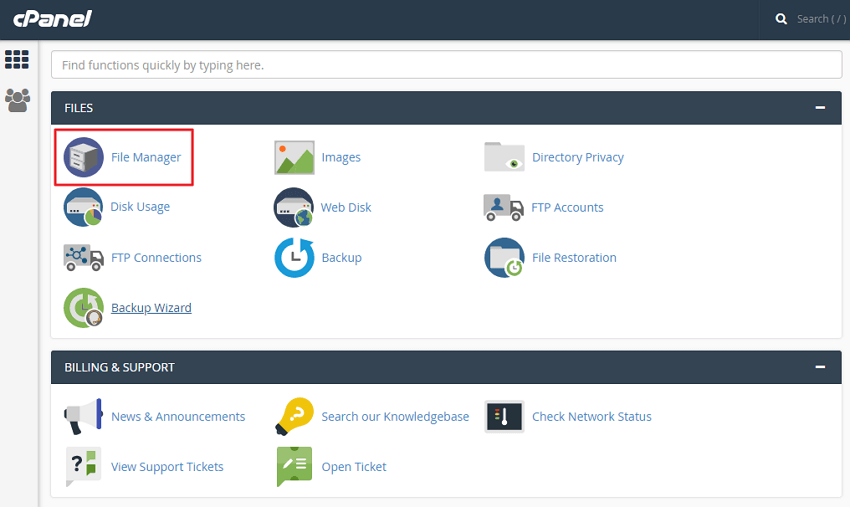Open the Disk Usage link
The width and height of the screenshot is (850, 507).
pyautogui.click(x=140, y=207)
